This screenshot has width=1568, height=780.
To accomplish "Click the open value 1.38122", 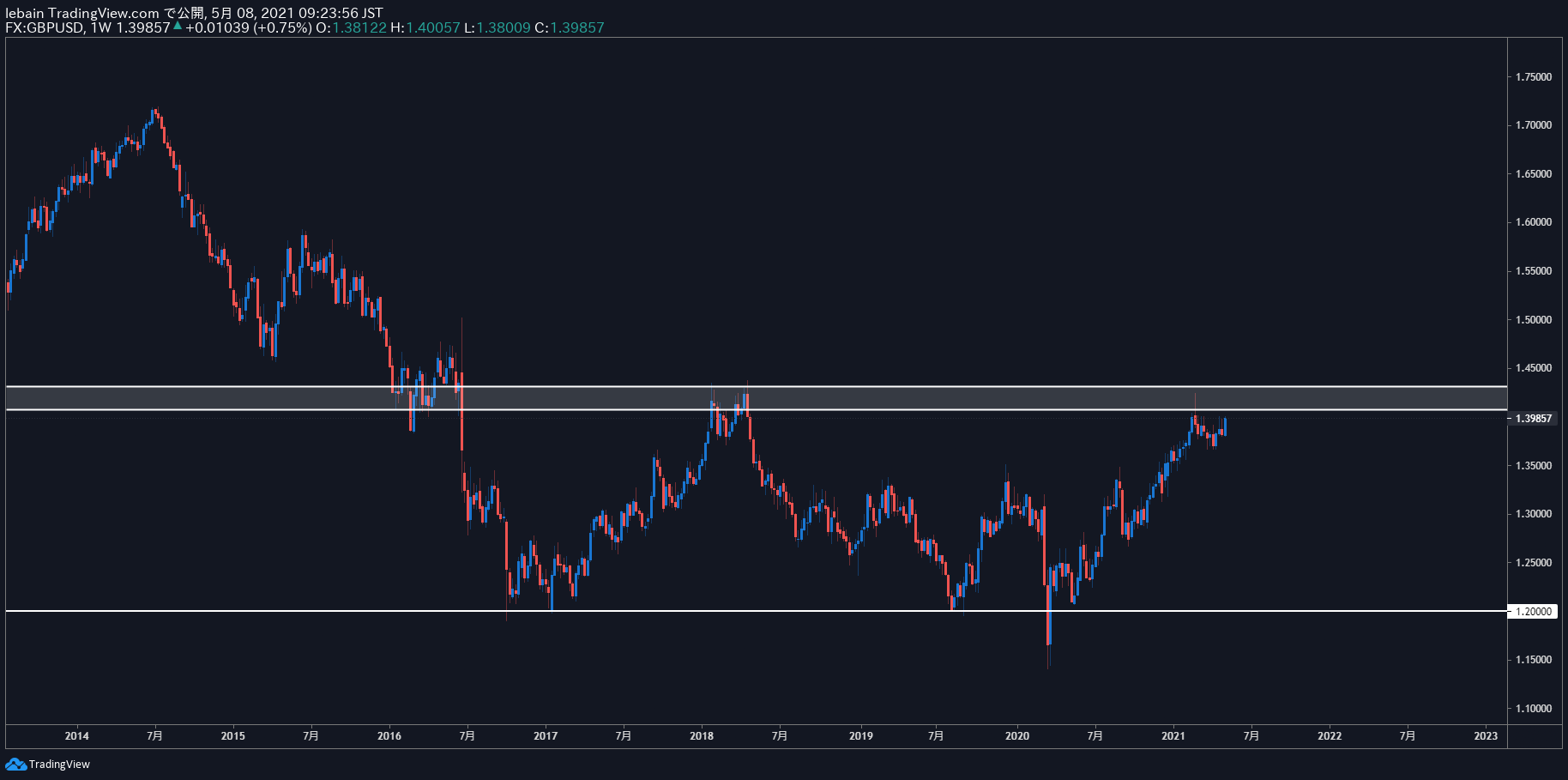I will tap(359, 27).
